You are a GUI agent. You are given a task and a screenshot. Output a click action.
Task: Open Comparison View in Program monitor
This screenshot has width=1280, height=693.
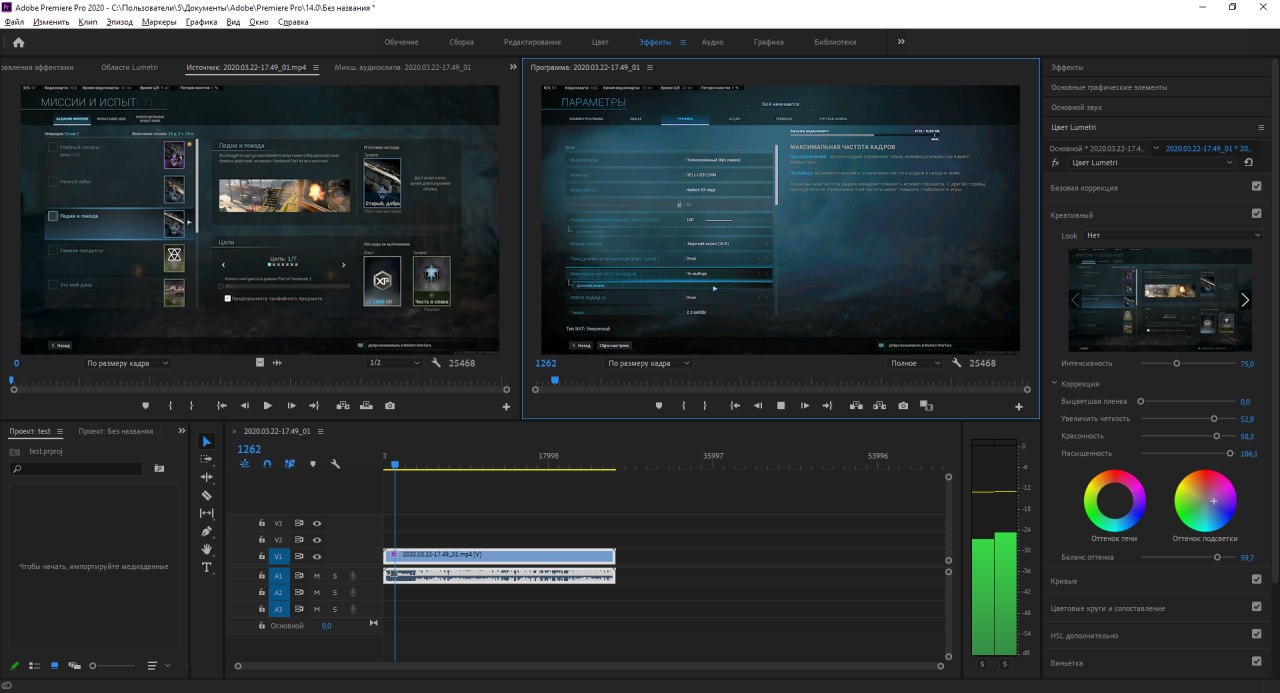pyautogui.click(x=926, y=406)
